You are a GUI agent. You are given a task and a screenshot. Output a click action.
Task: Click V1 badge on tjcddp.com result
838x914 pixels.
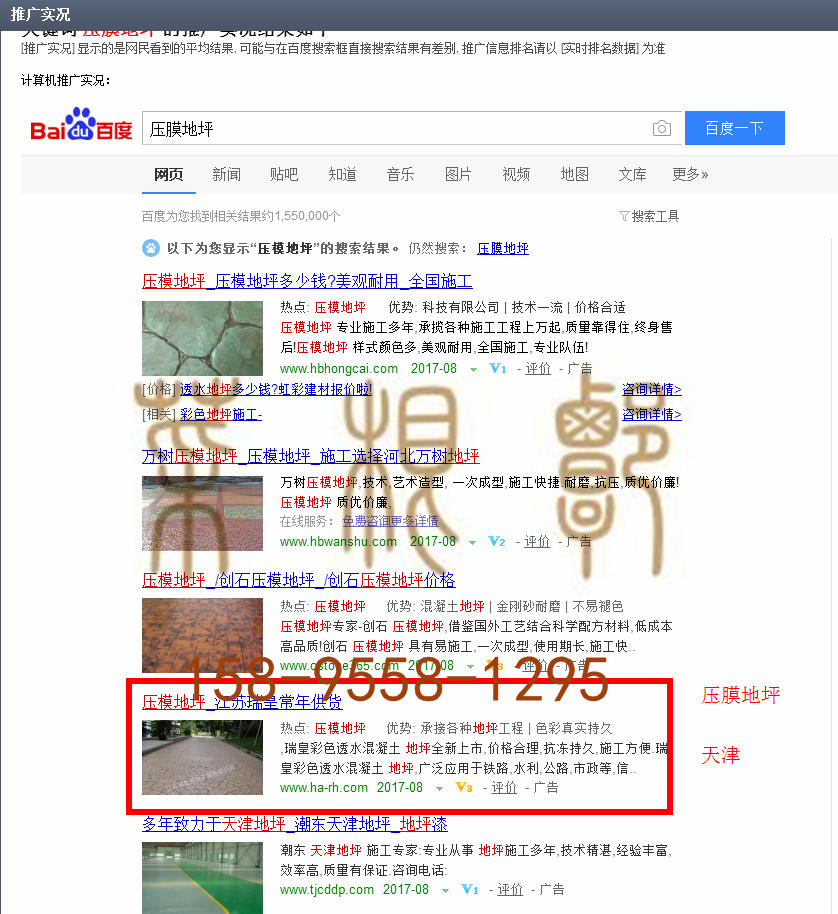click(470, 890)
